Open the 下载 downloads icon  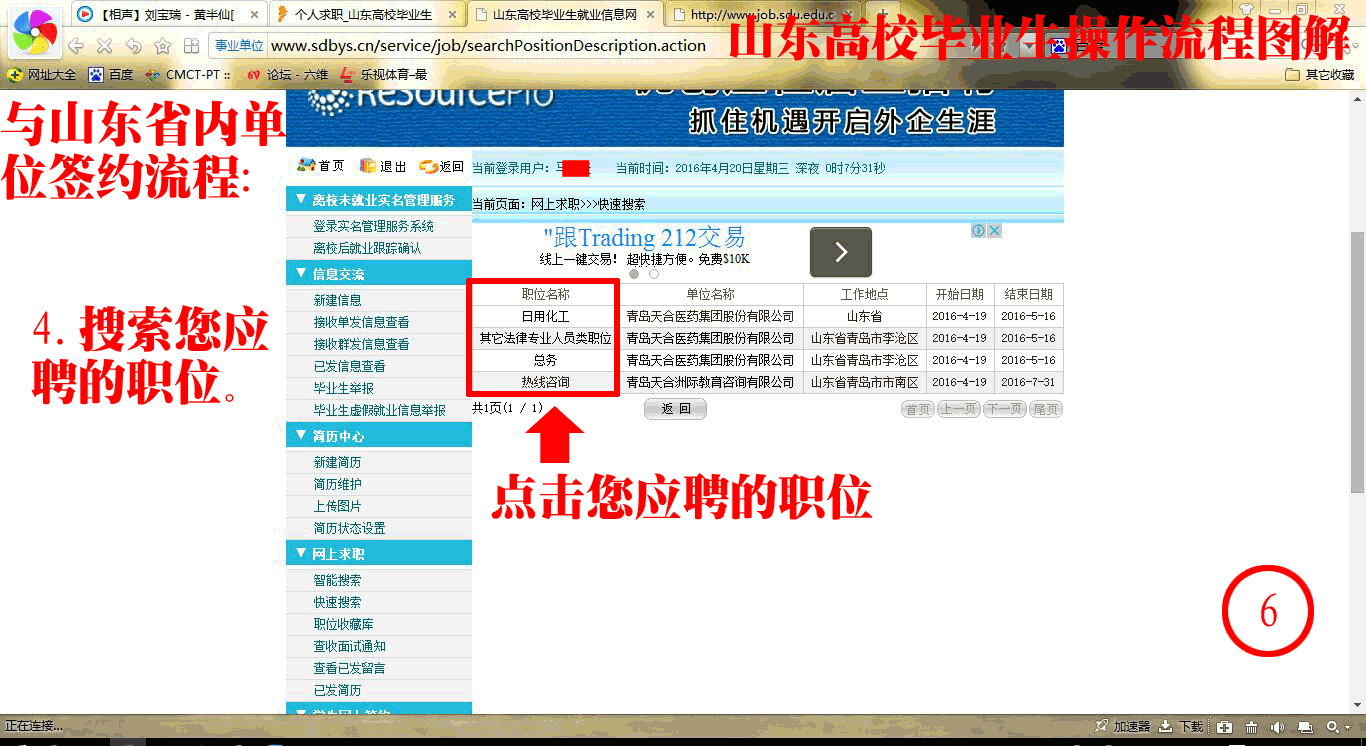click(x=1182, y=727)
